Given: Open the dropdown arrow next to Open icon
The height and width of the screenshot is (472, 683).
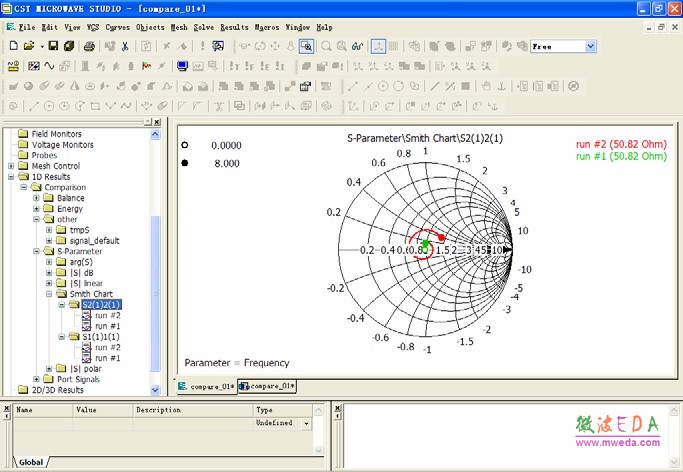Looking at the screenshot, I should click(x=42, y=46).
